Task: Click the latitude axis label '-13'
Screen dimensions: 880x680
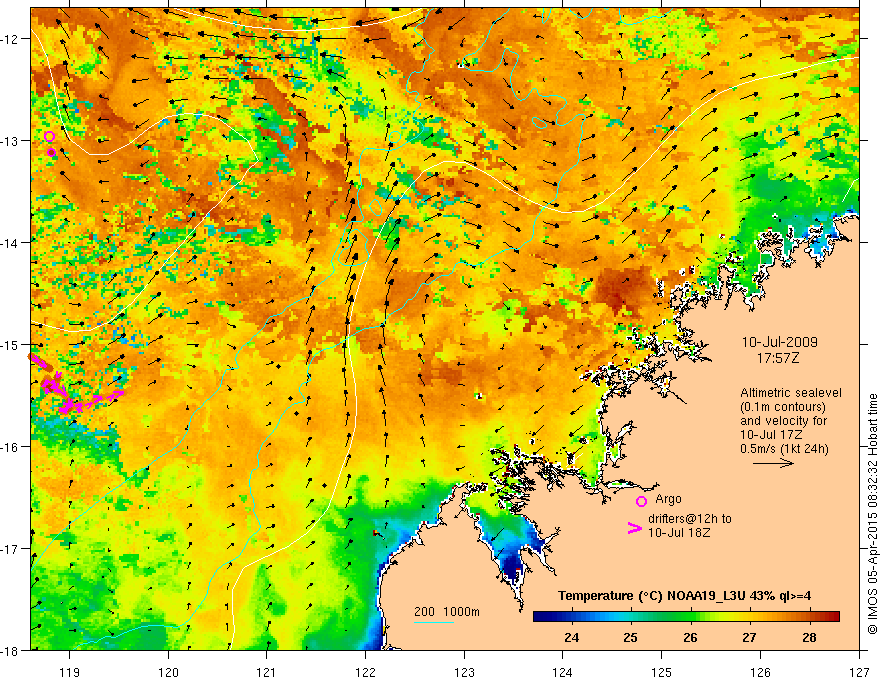Action: (x=10, y=141)
